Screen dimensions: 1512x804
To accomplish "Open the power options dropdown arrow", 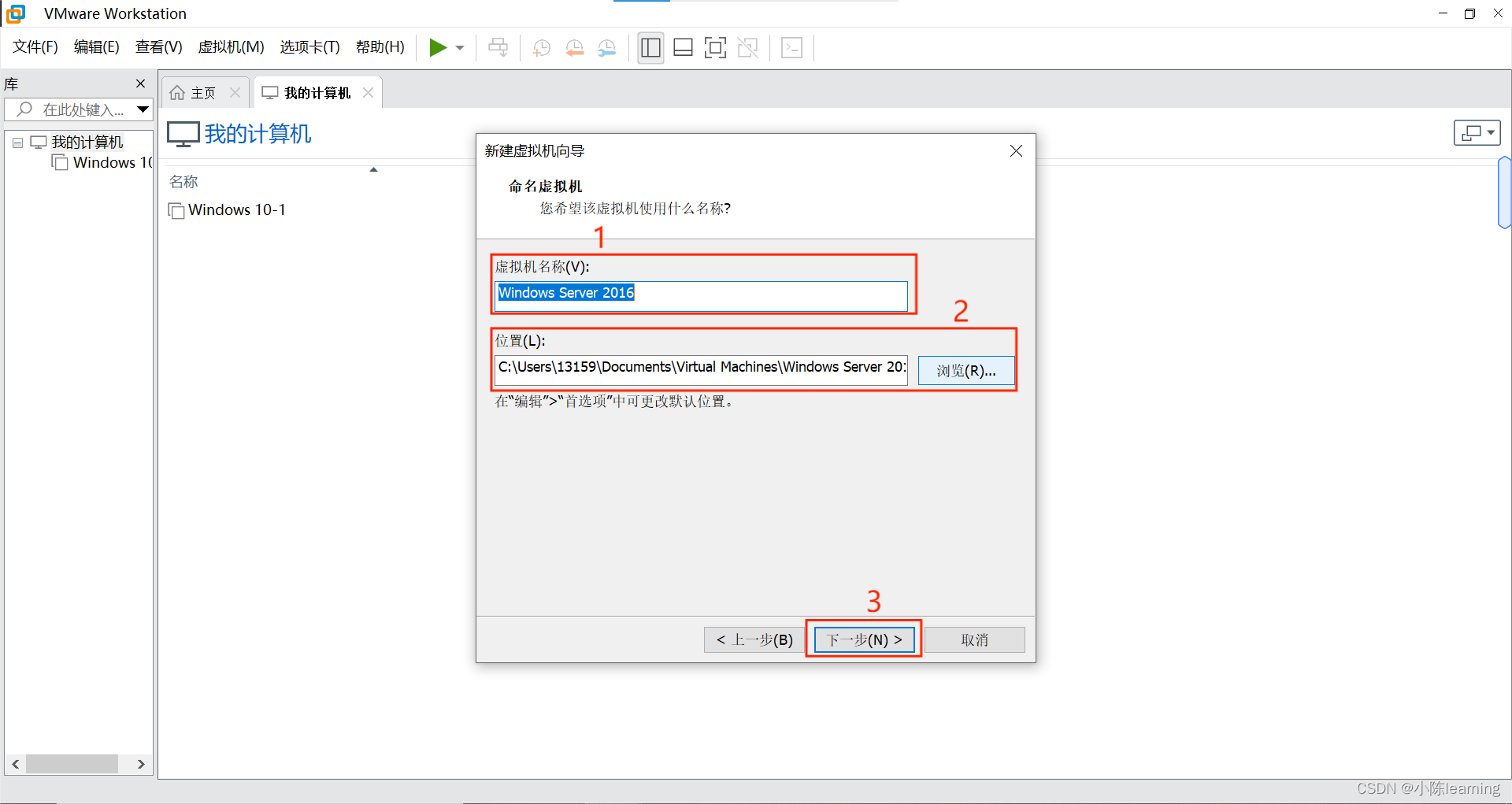I will point(460,48).
